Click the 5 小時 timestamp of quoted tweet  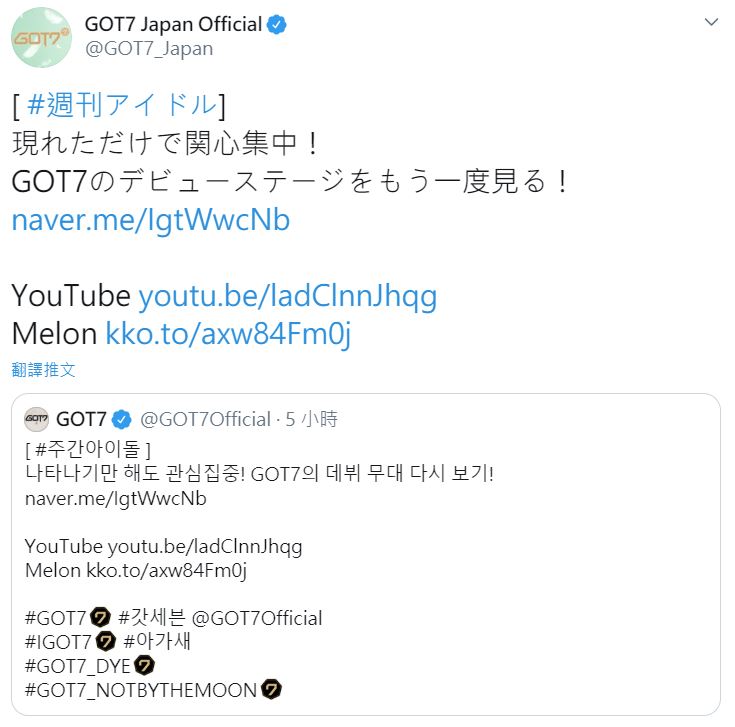312,419
